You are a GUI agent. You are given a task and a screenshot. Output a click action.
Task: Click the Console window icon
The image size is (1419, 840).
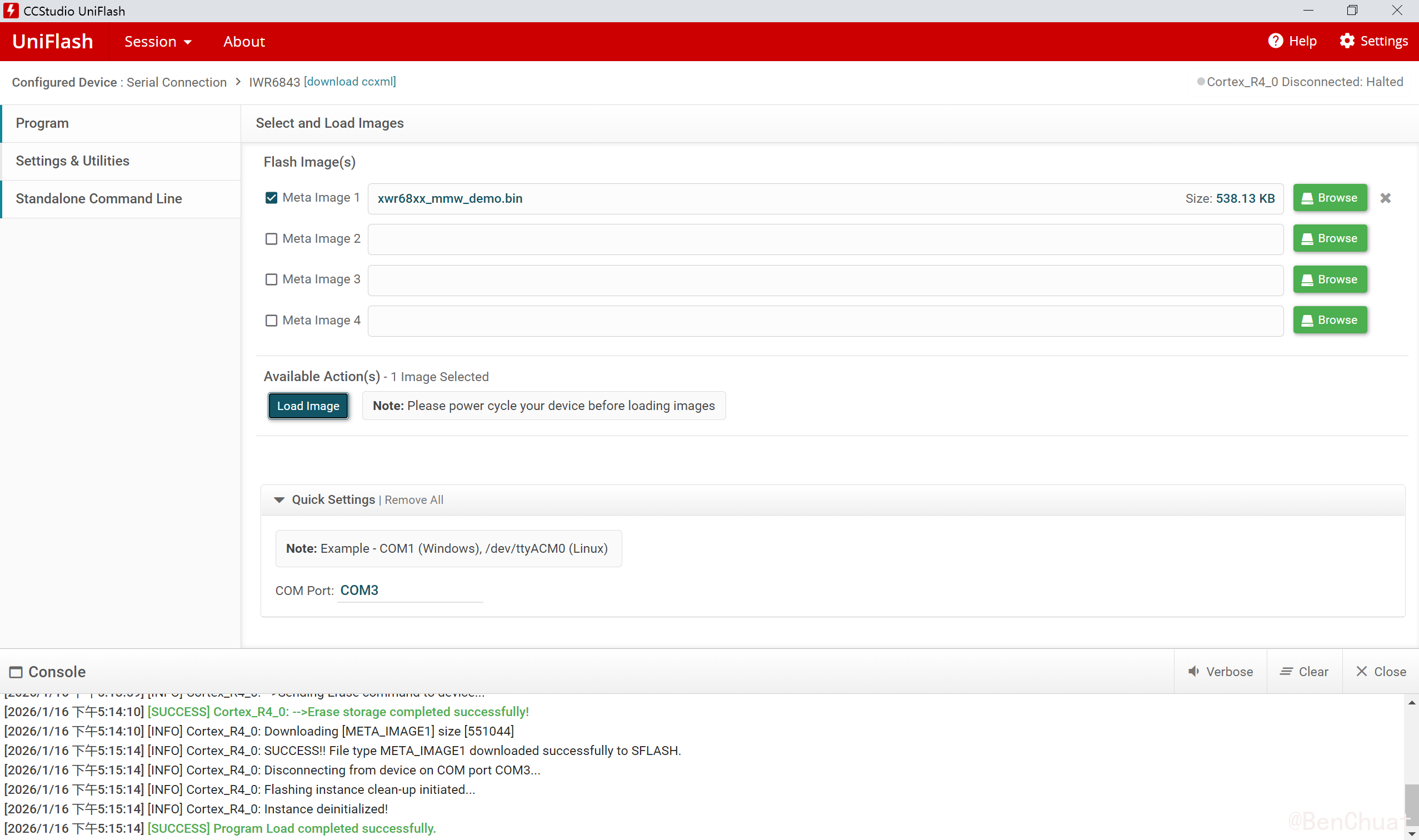(x=16, y=672)
